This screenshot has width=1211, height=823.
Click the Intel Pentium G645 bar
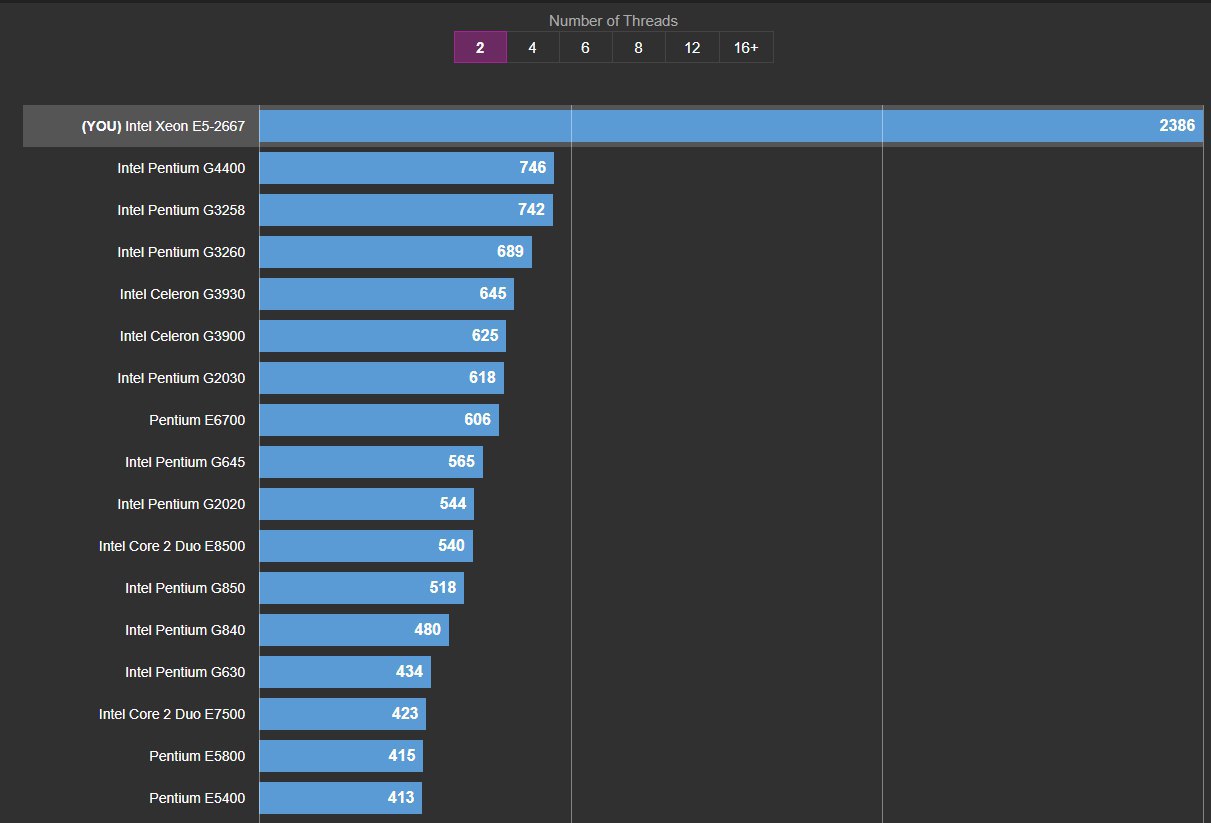(x=371, y=462)
